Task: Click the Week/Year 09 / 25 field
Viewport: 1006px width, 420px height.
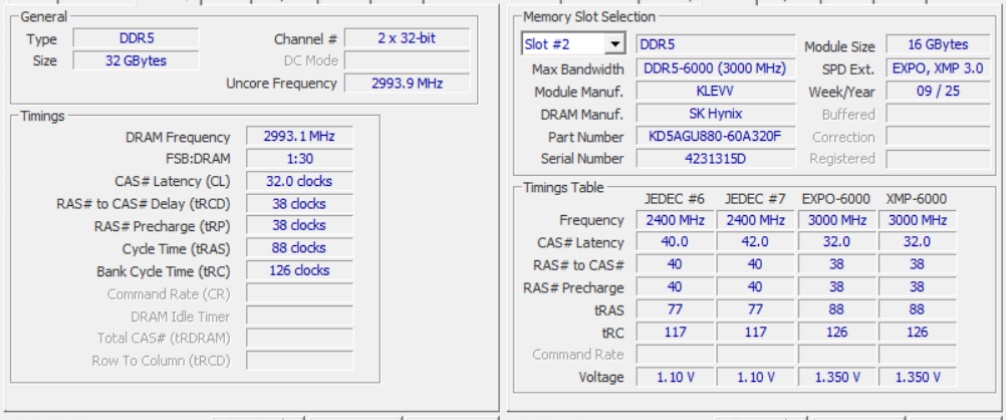Action: click(x=939, y=91)
